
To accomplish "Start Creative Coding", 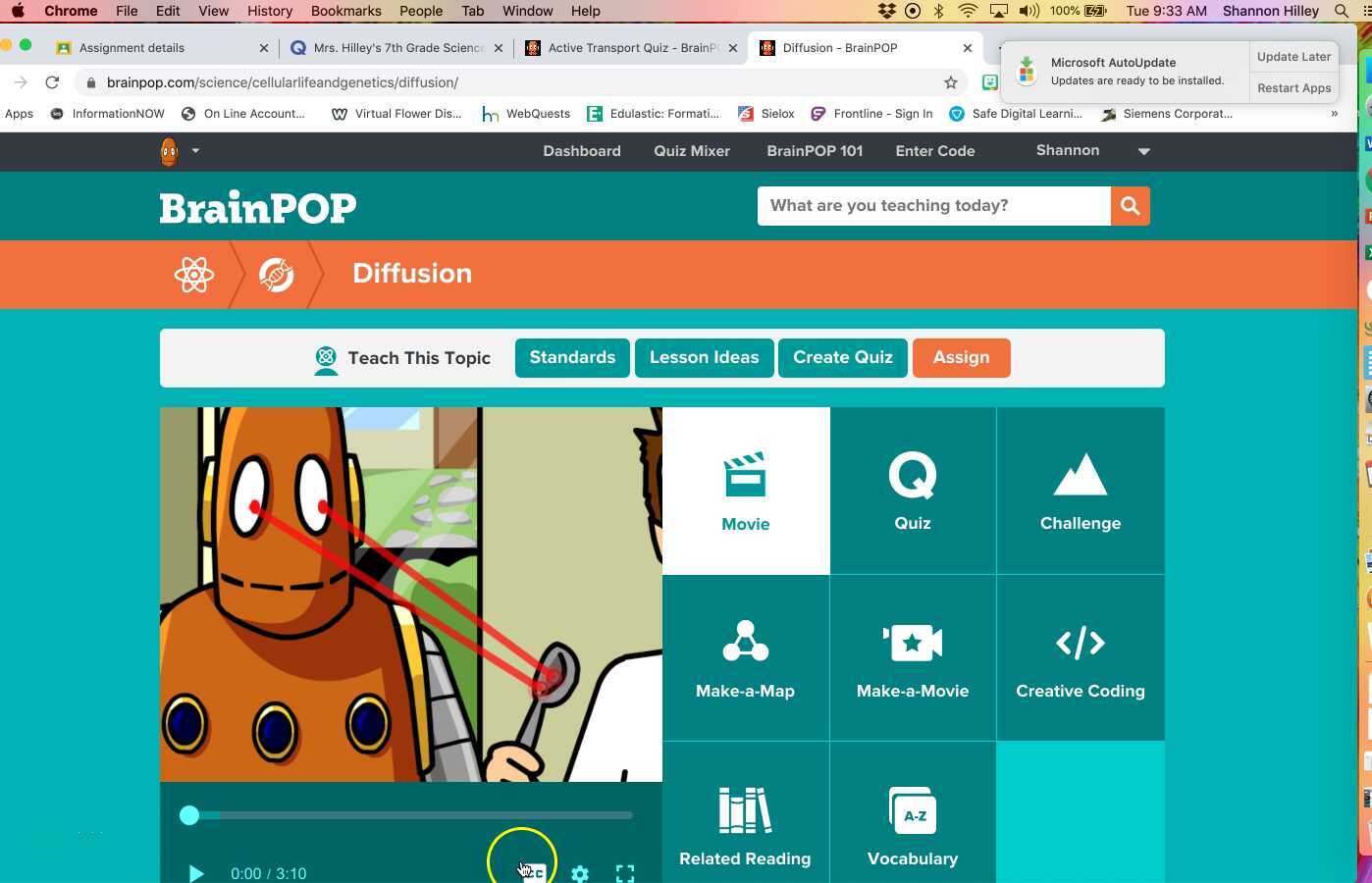I will 1080,657.
